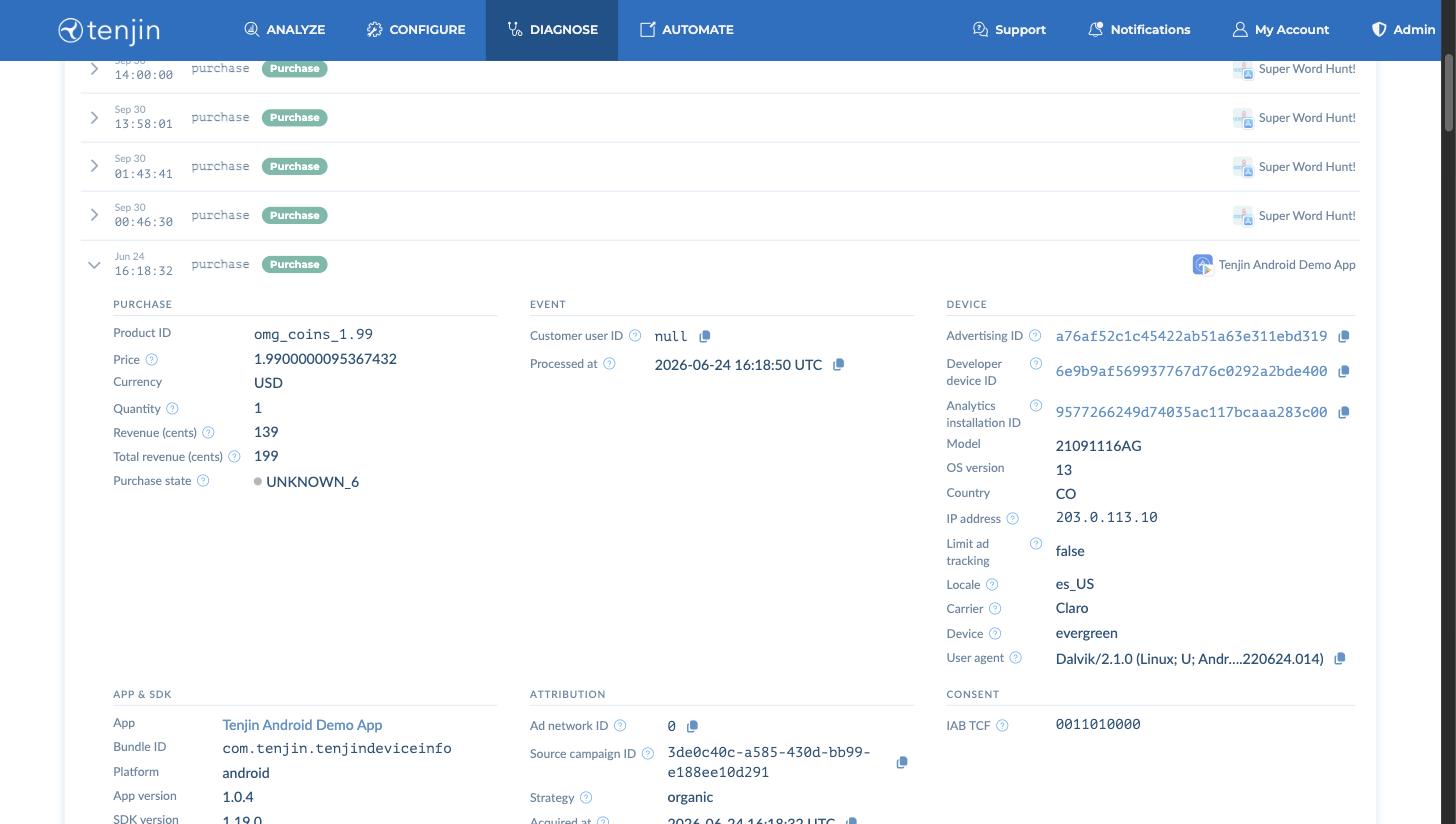Click Purchase badge in 01:43:41 row

pos(295,166)
